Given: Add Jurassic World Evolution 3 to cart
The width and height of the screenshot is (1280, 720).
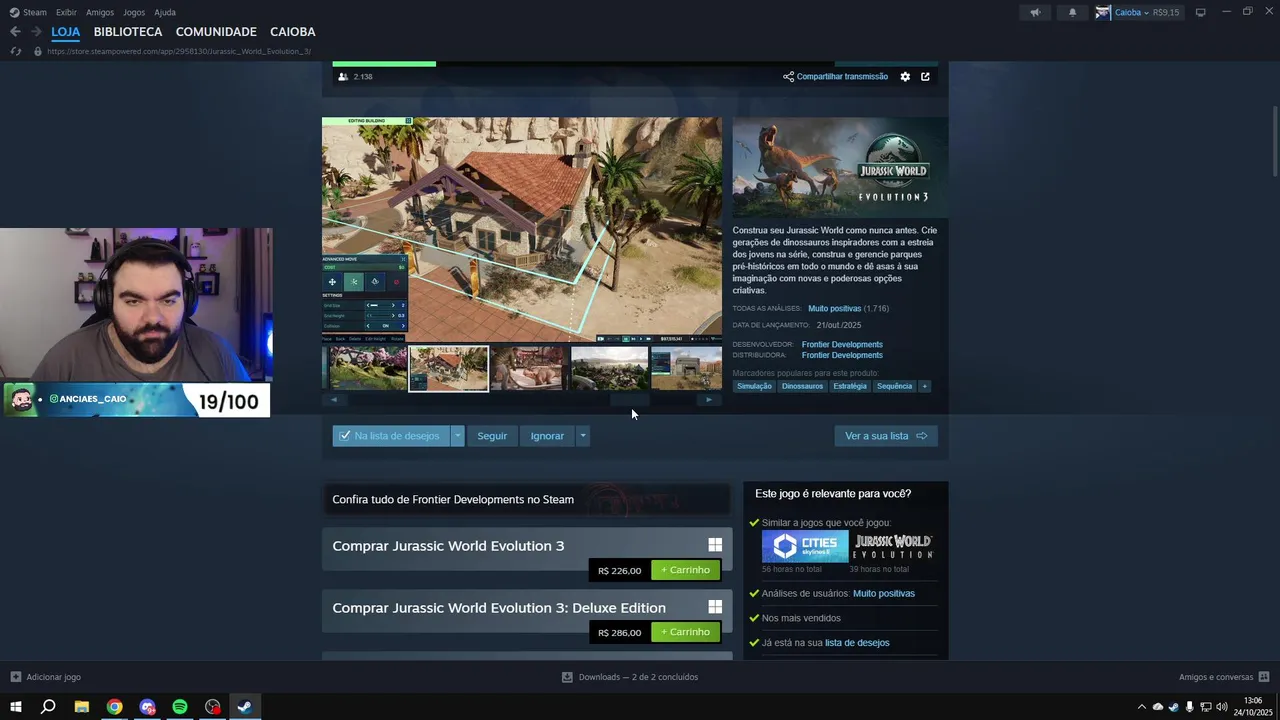Looking at the screenshot, I should 685,570.
